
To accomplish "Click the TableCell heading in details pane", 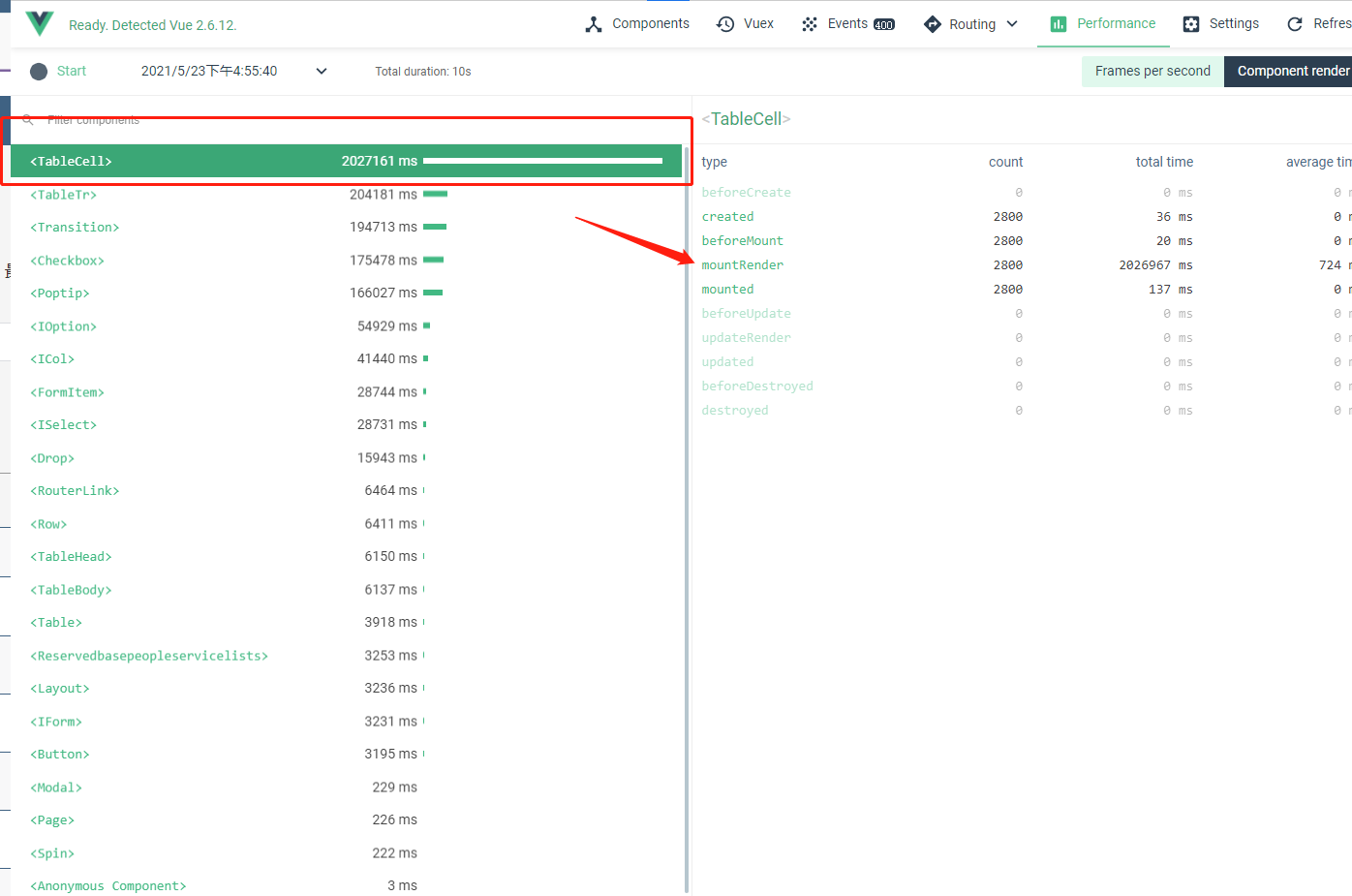I will point(746,119).
